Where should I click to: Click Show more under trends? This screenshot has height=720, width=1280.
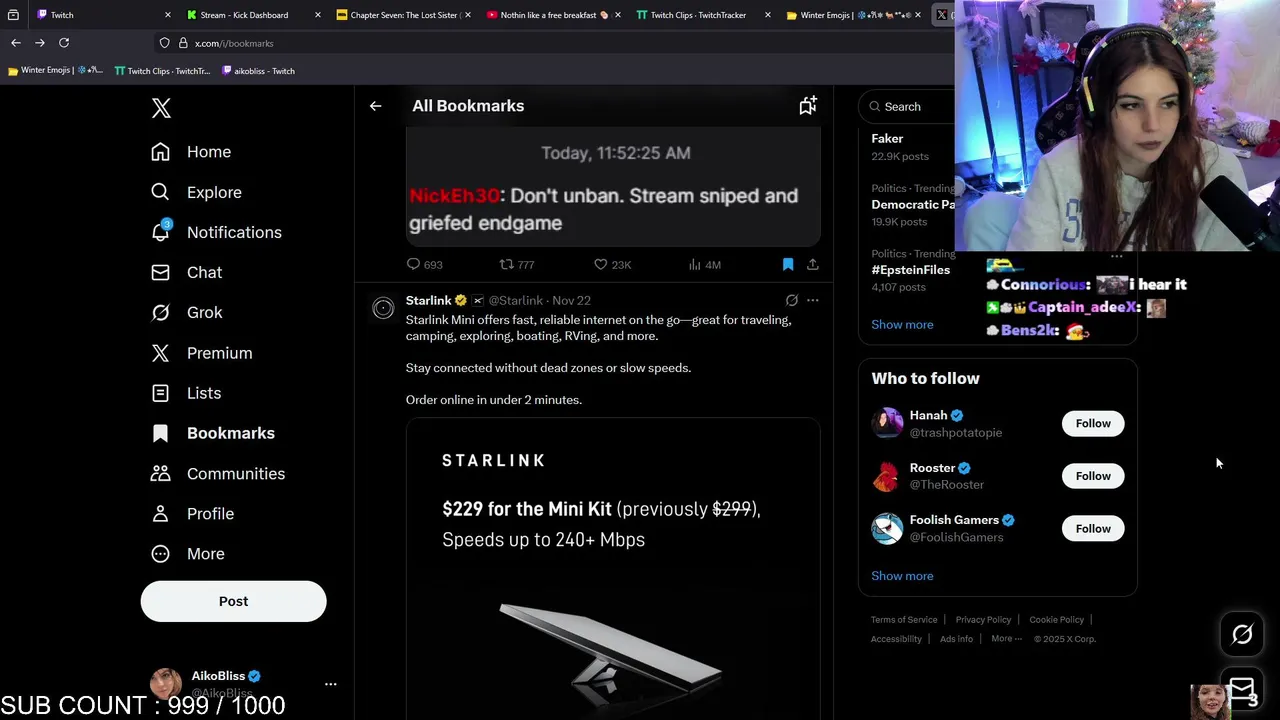(x=902, y=324)
